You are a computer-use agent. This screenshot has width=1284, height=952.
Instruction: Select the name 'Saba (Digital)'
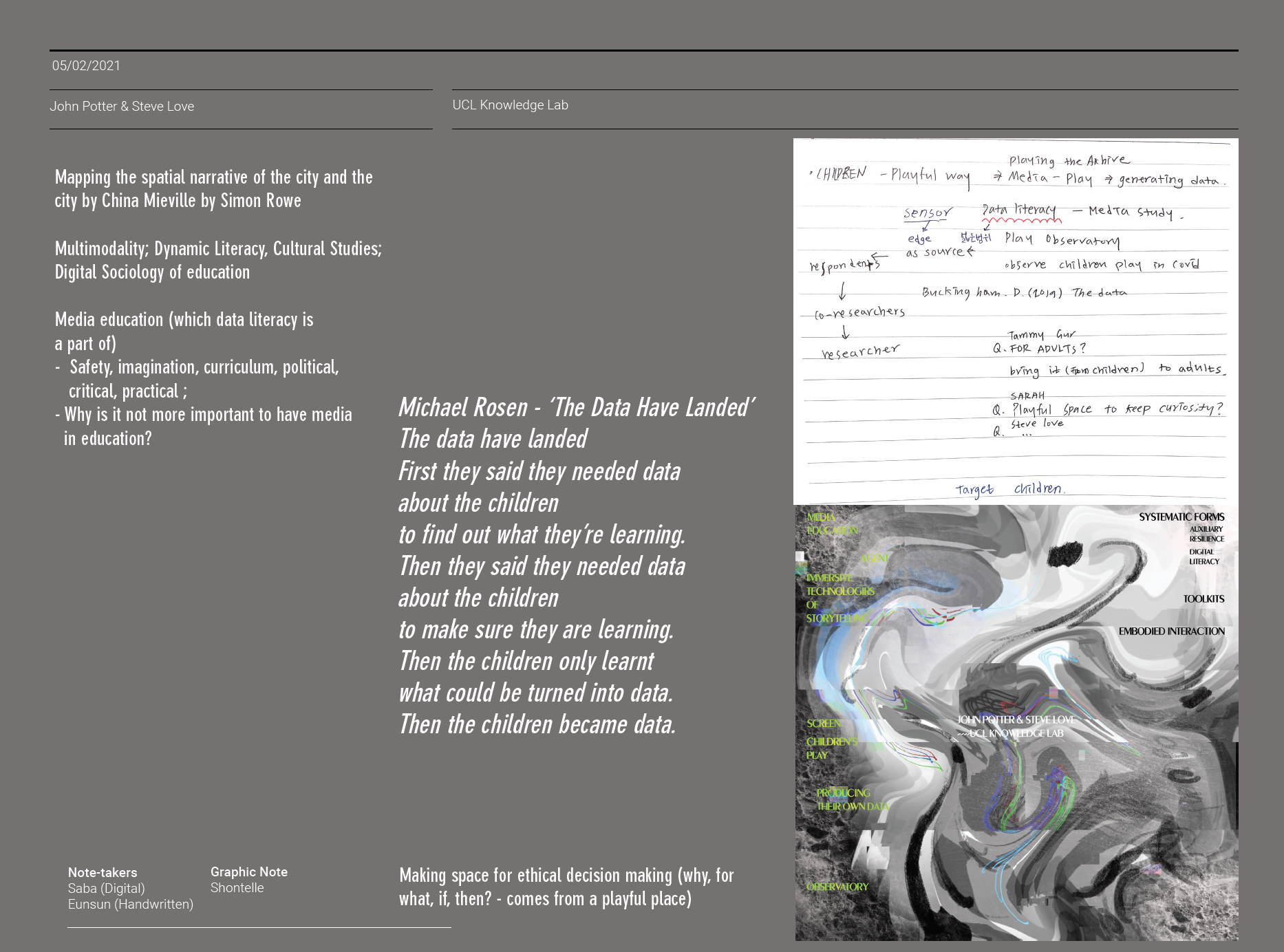click(107, 888)
